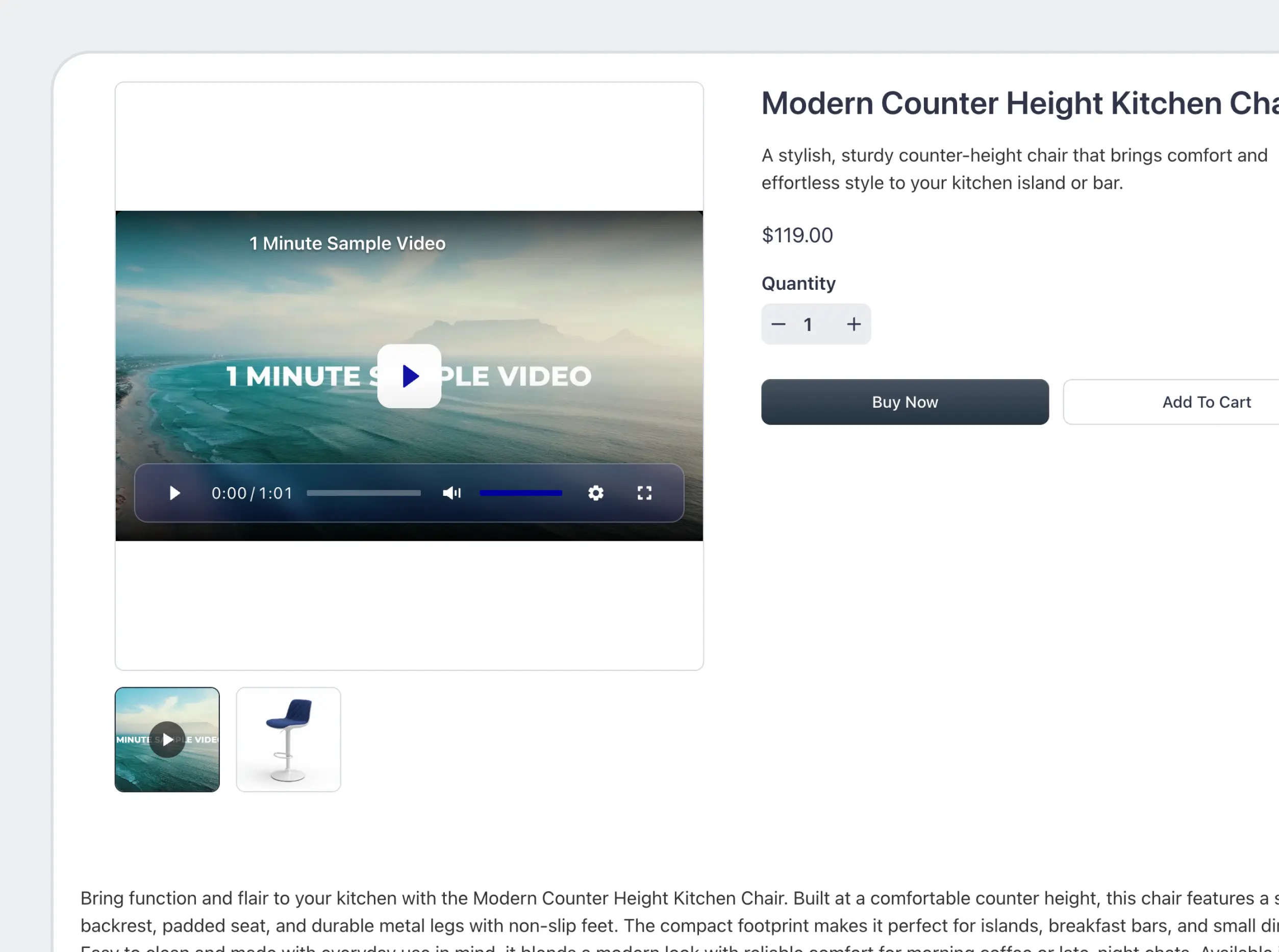1279x952 pixels.
Task: Click the Modern Counter Height Kitchen Chair title
Action: [x=1020, y=104]
